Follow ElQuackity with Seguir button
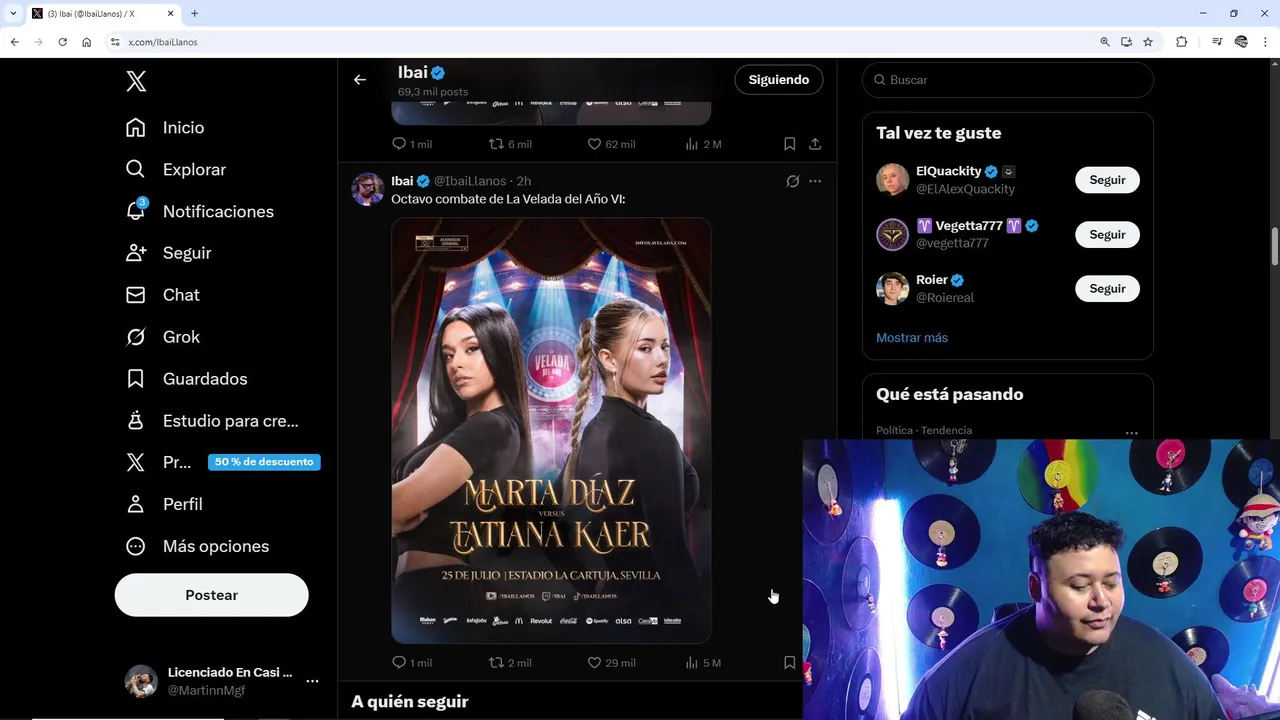Image resolution: width=1280 pixels, height=720 pixels. click(x=1107, y=180)
